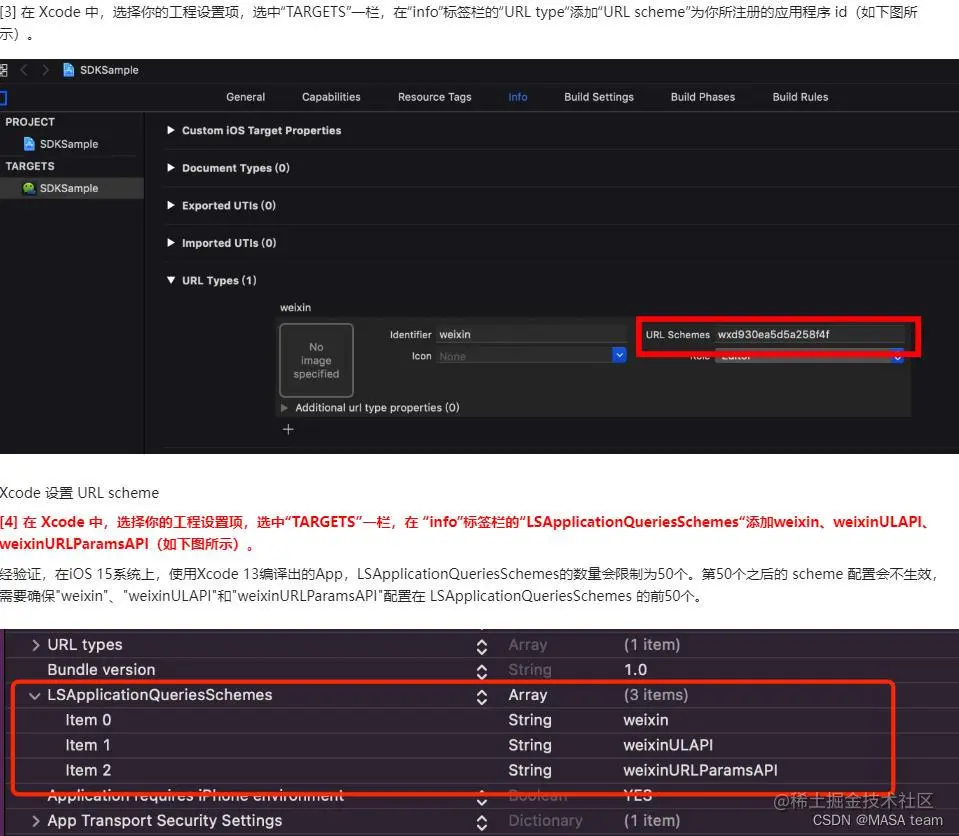Expand the Document Types section
Image resolution: width=959 pixels, height=836 pixels.
point(171,168)
